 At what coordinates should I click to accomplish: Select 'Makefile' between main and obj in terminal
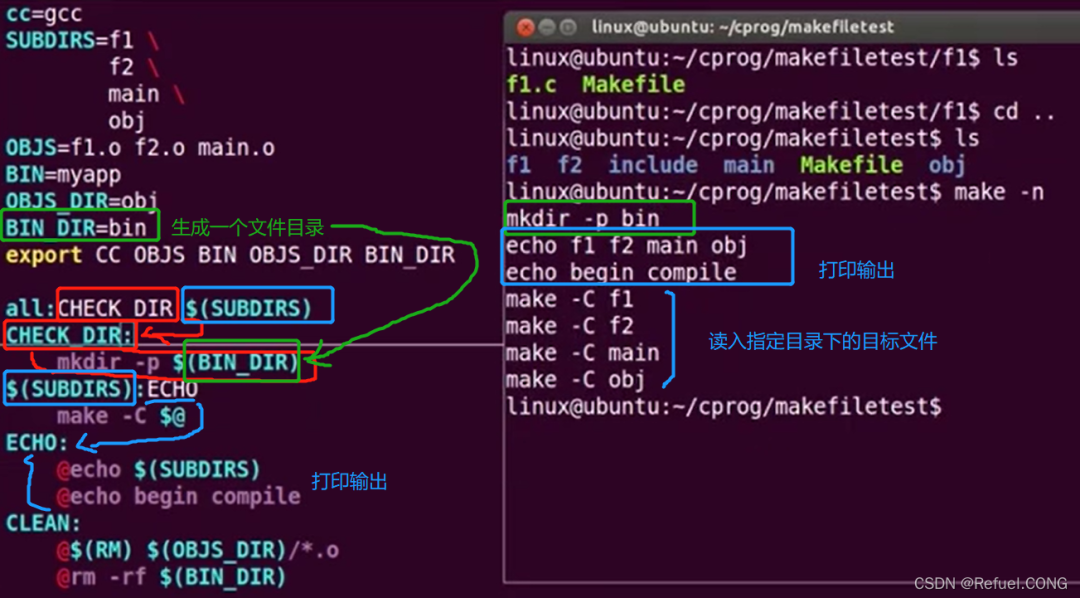pos(851,165)
